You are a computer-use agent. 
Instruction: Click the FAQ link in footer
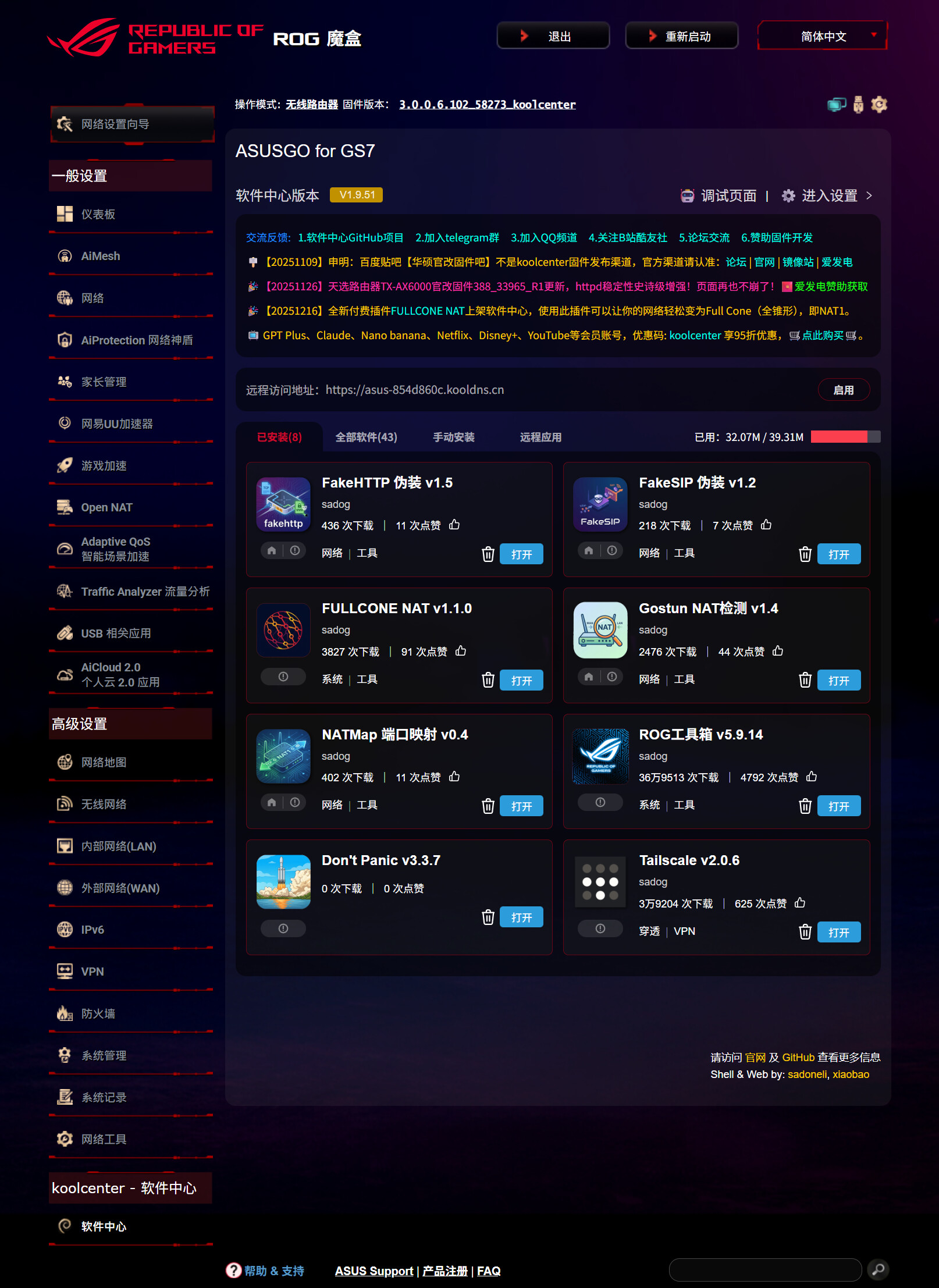pyautogui.click(x=489, y=1271)
